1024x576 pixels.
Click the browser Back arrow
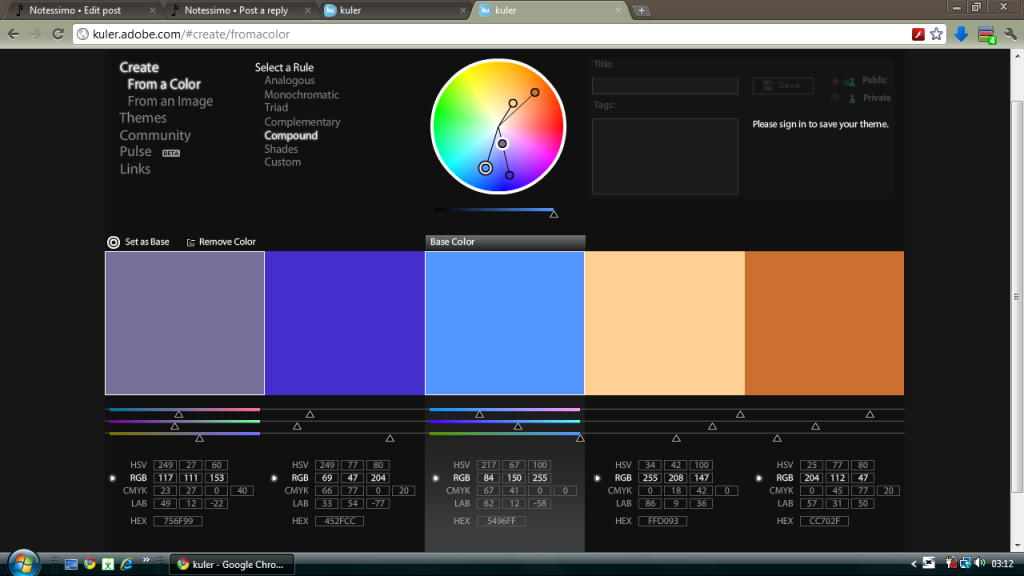pos(13,34)
